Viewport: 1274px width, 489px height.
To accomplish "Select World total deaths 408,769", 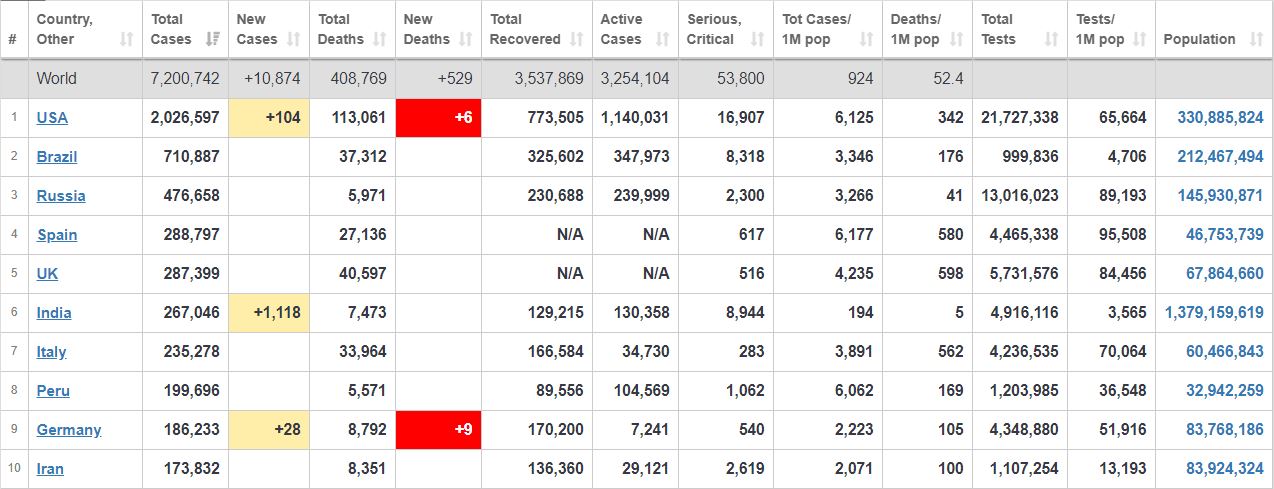I will pyautogui.click(x=357, y=78).
